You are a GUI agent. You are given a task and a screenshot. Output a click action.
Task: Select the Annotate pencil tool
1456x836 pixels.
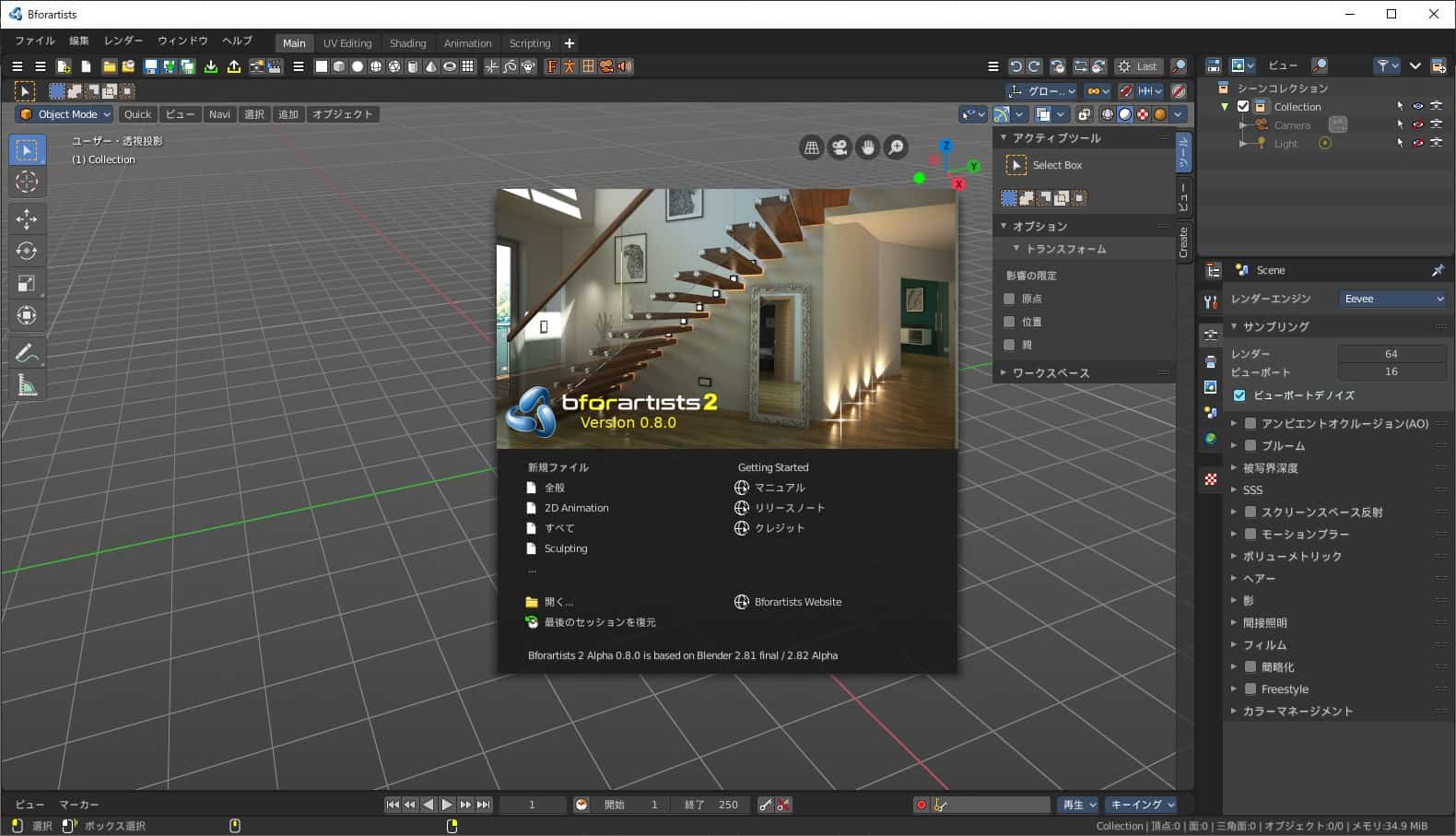coord(27,353)
